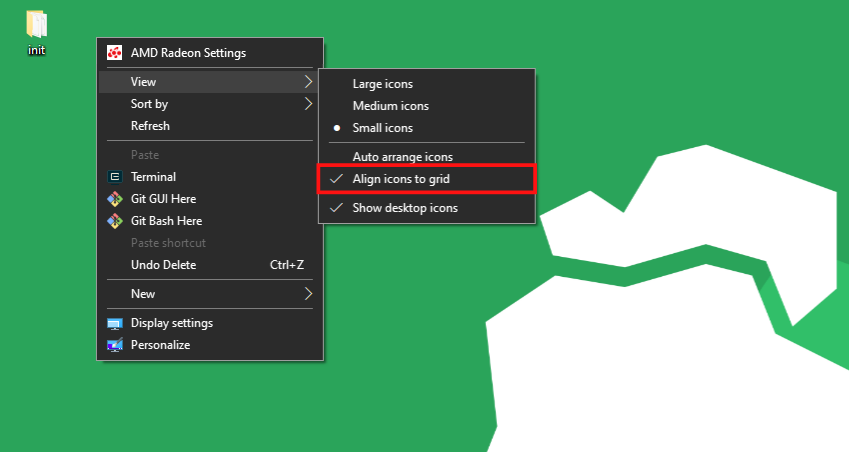The width and height of the screenshot is (849, 452).
Task: Open the View menu entry
Action: [210, 82]
